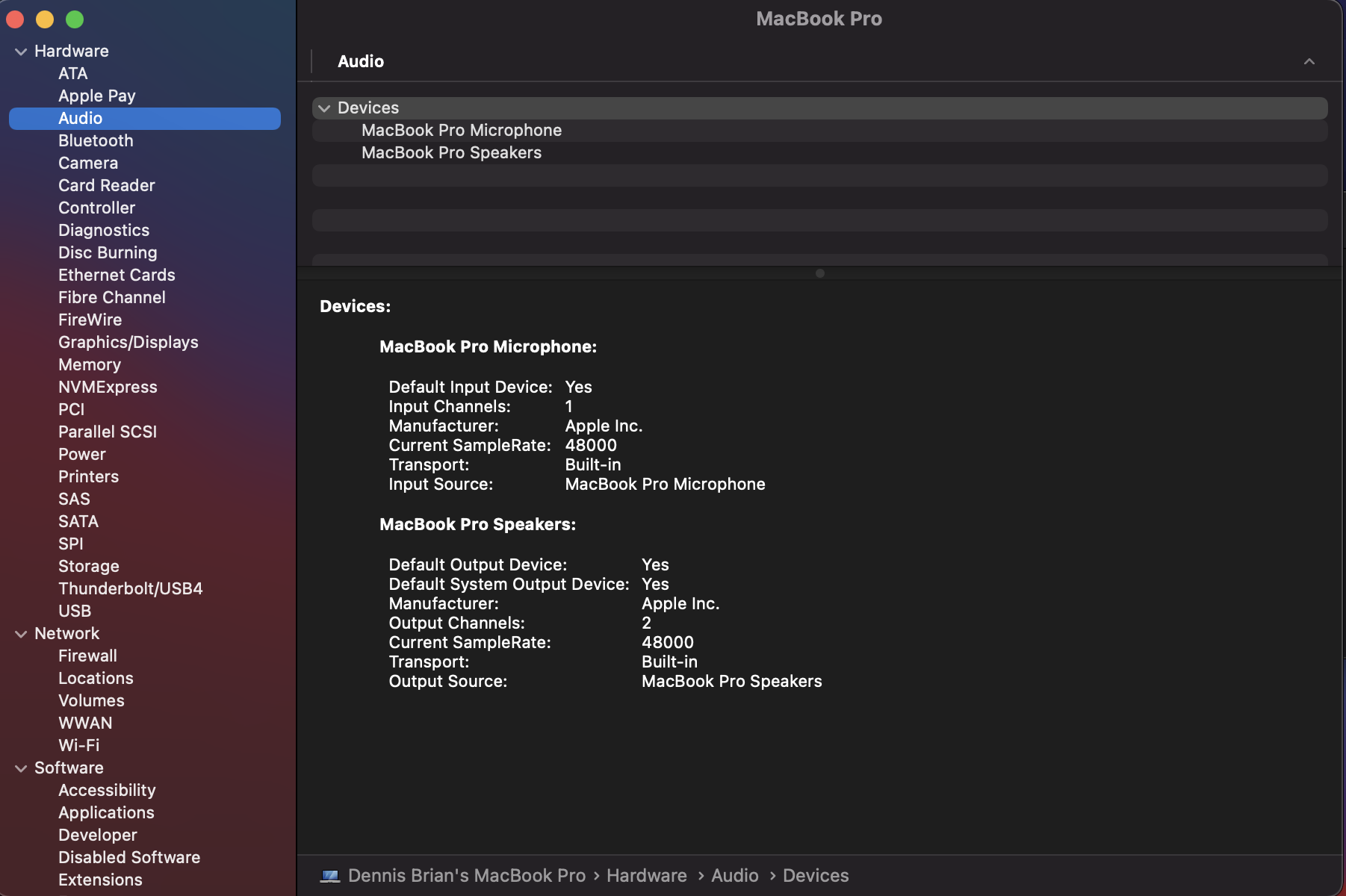Show Power information
This screenshot has height=896, width=1346.
point(82,454)
